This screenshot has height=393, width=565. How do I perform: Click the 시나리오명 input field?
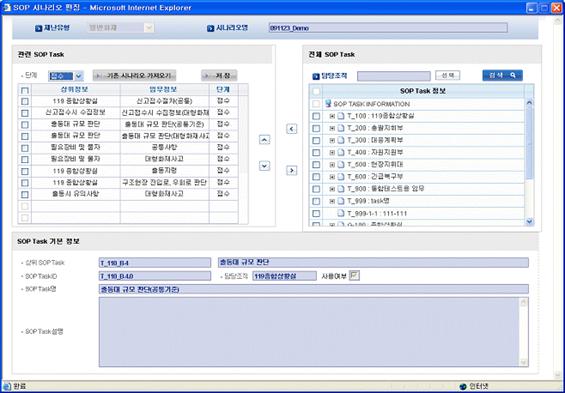[388, 28]
